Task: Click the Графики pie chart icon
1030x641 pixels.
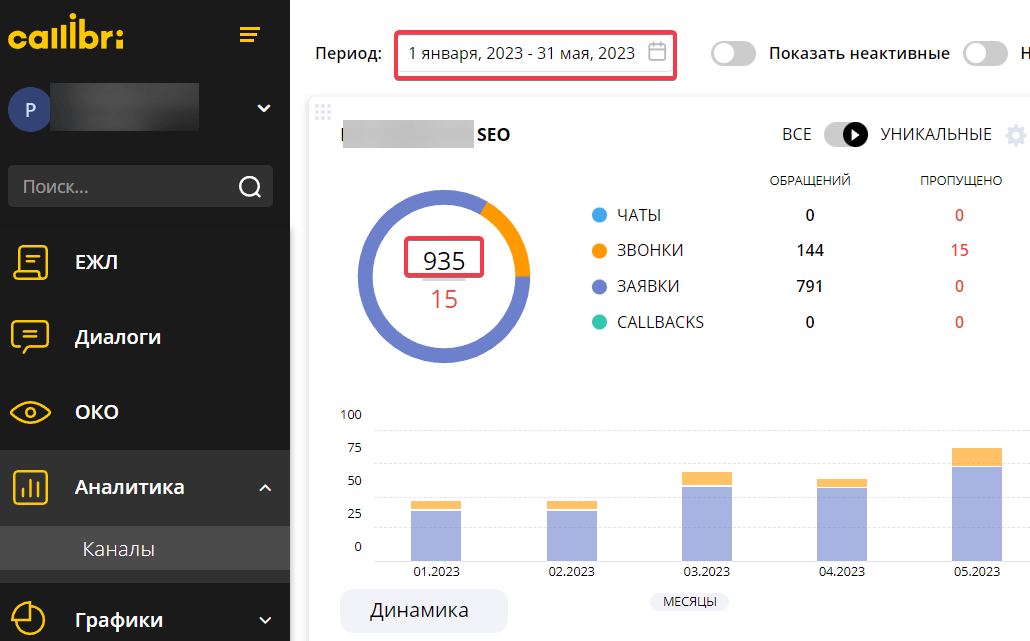Action: [30, 619]
